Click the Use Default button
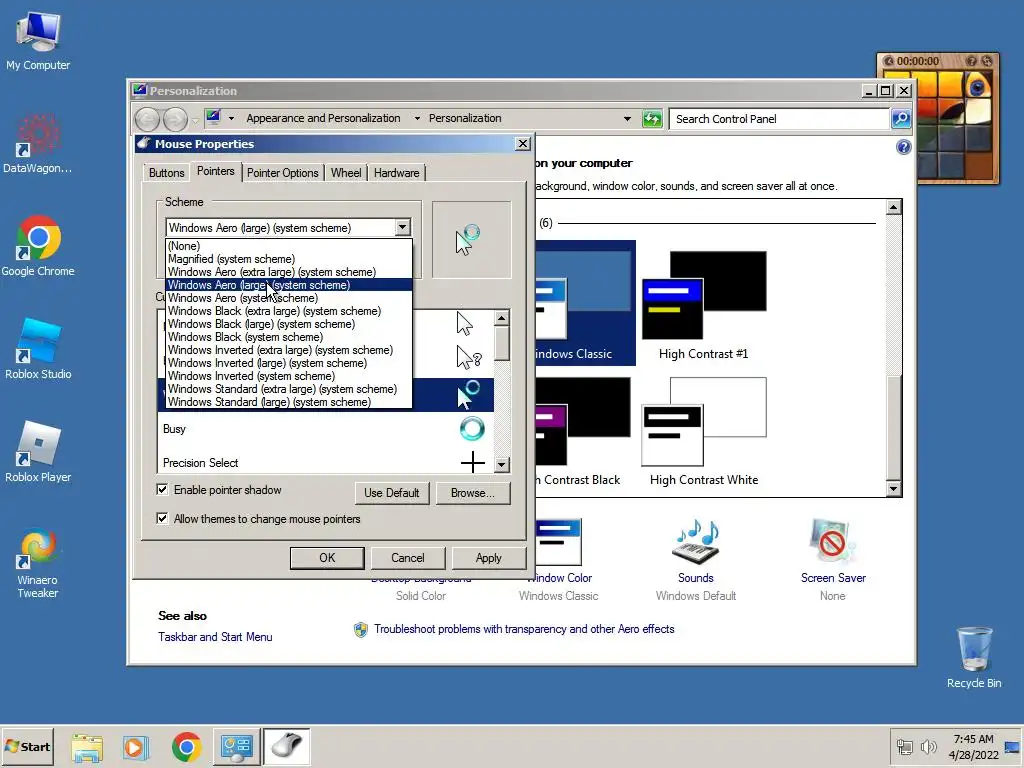 pyautogui.click(x=392, y=493)
